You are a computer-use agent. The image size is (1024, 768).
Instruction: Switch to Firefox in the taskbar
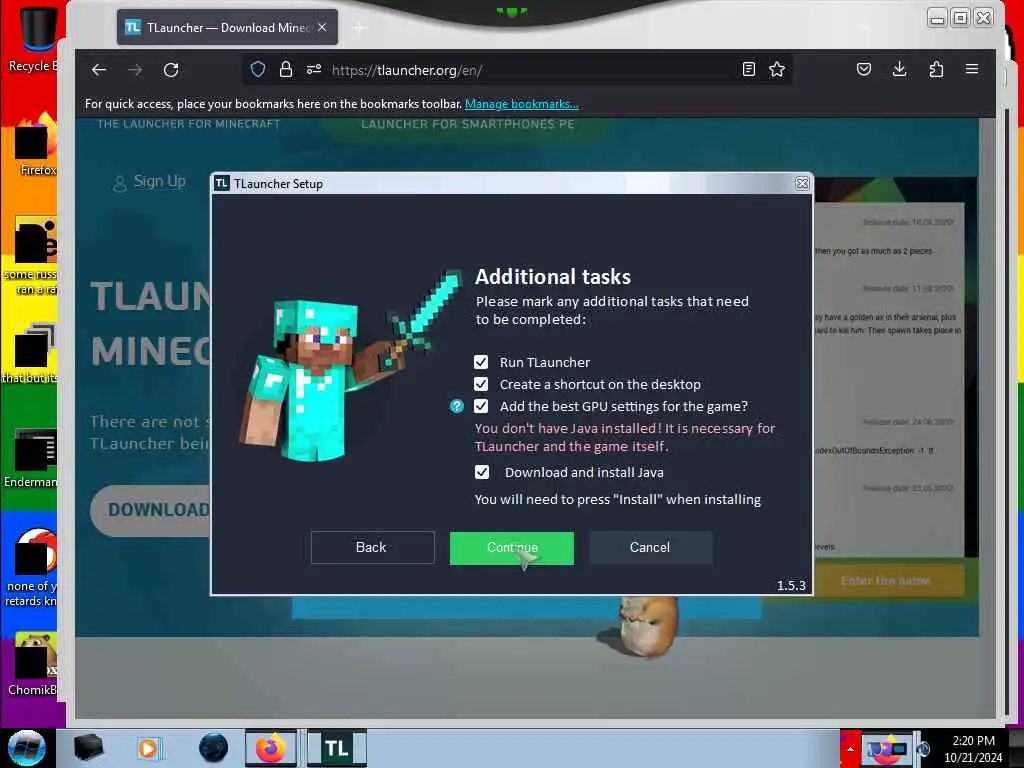tap(271, 748)
